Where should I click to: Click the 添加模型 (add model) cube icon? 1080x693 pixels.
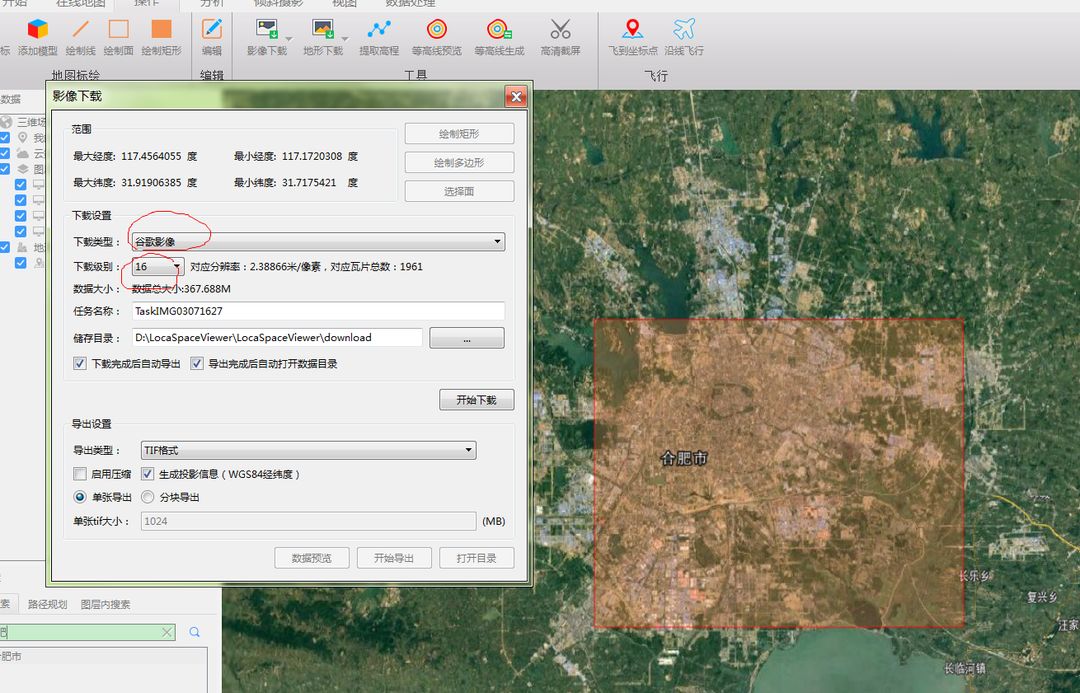point(38,30)
